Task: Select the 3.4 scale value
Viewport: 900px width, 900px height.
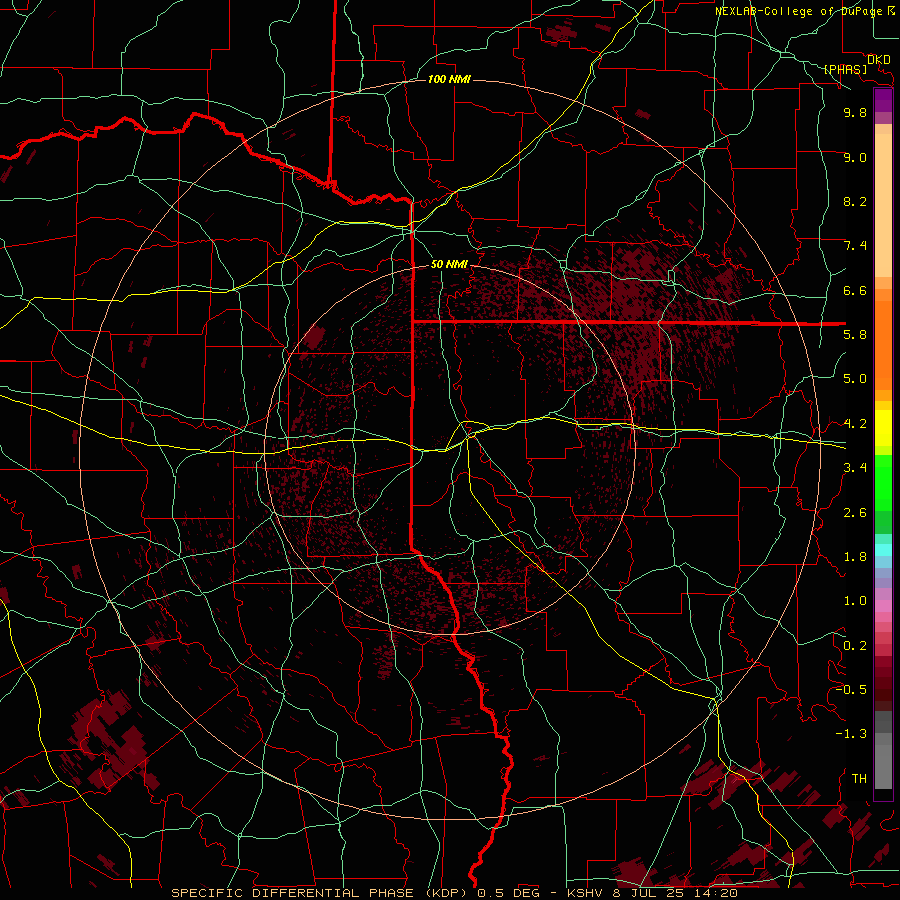Action: [x=855, y=468]
